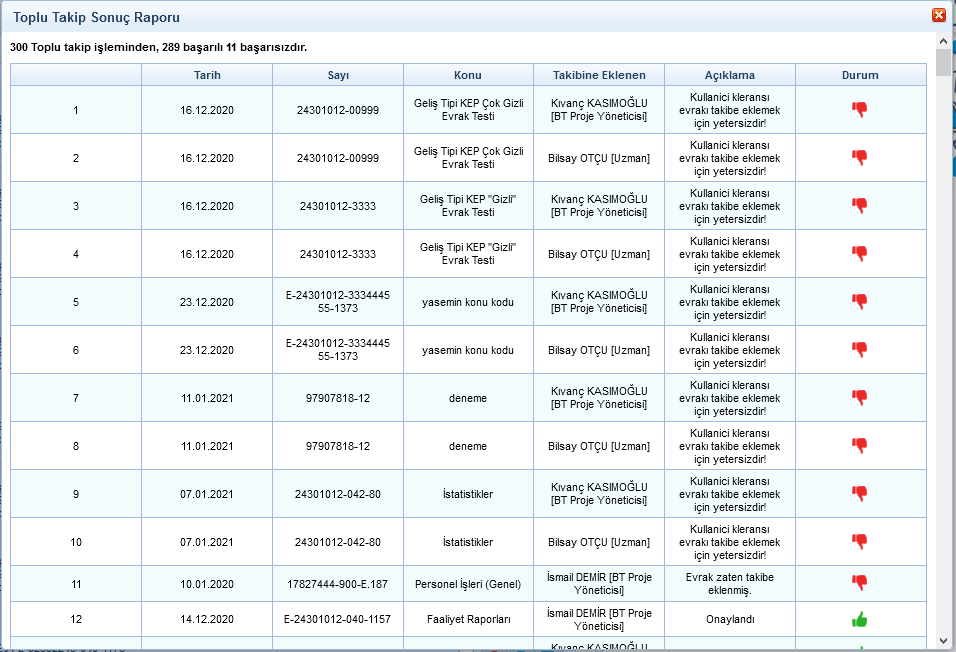Click the thumbs-down icon in row 10
Screen dimensions: 956x652
(x=860, y=542)
